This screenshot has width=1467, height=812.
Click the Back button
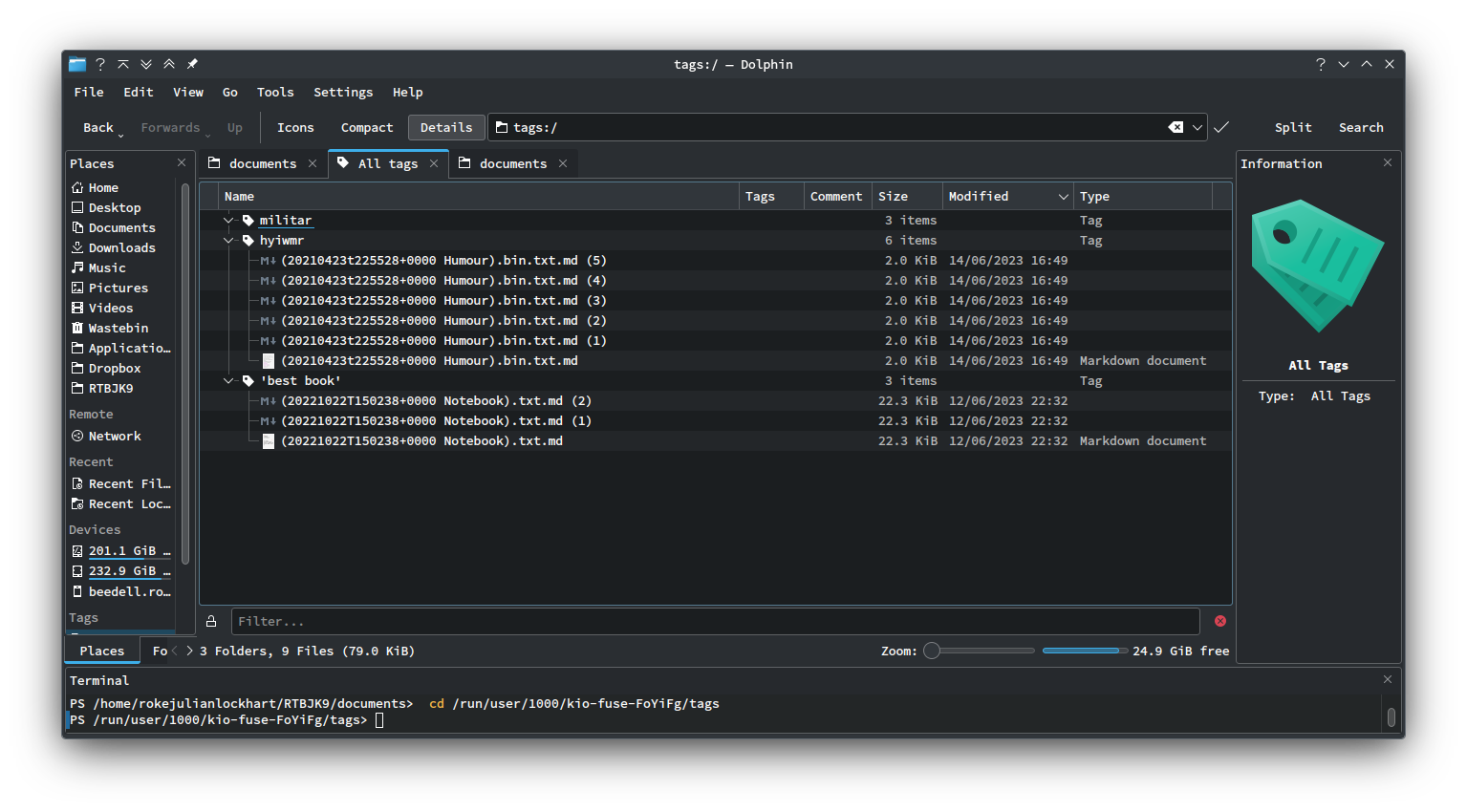point(97,128)
